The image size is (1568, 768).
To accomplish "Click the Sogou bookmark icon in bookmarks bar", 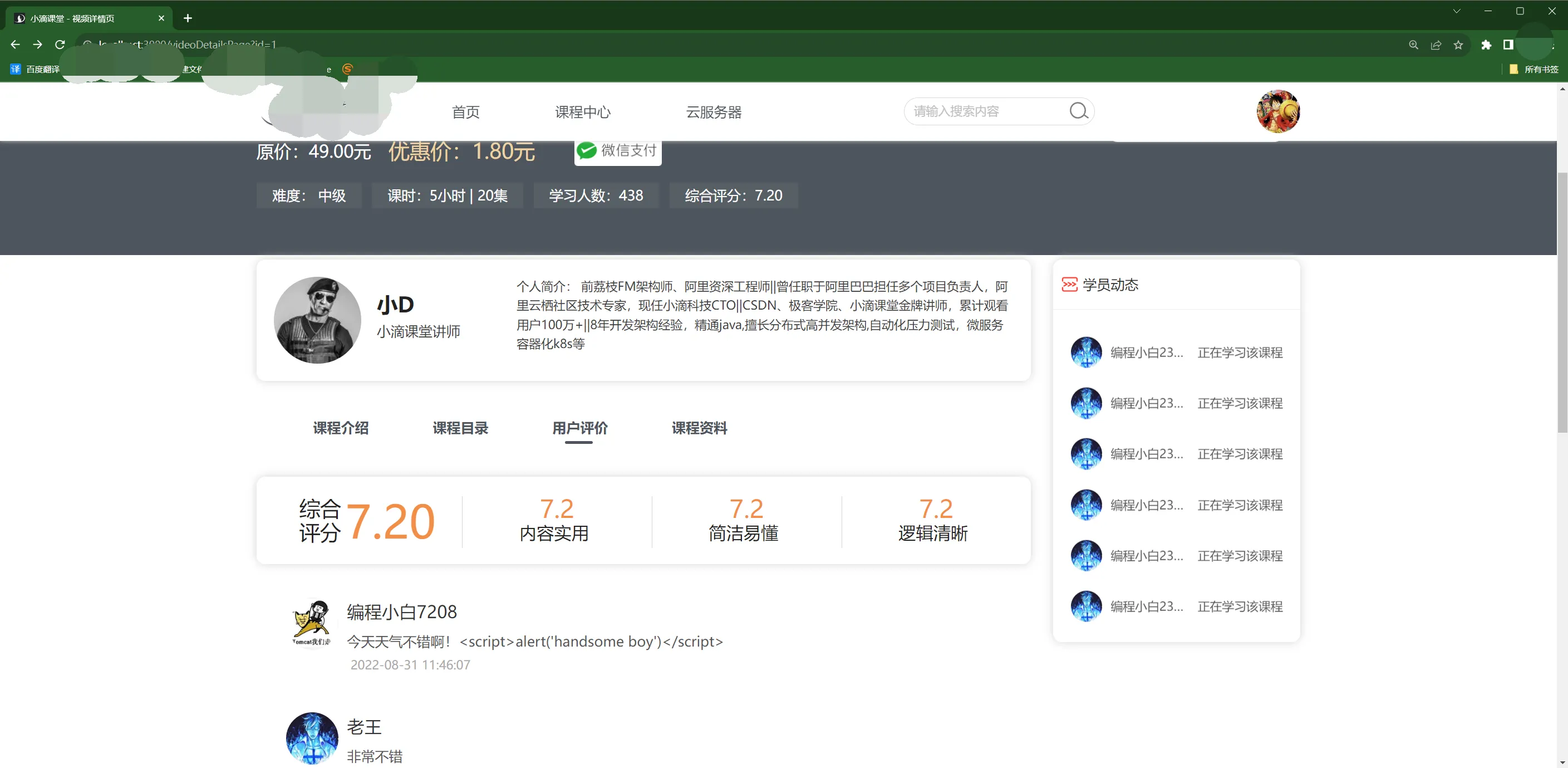I will click(347, 69).
